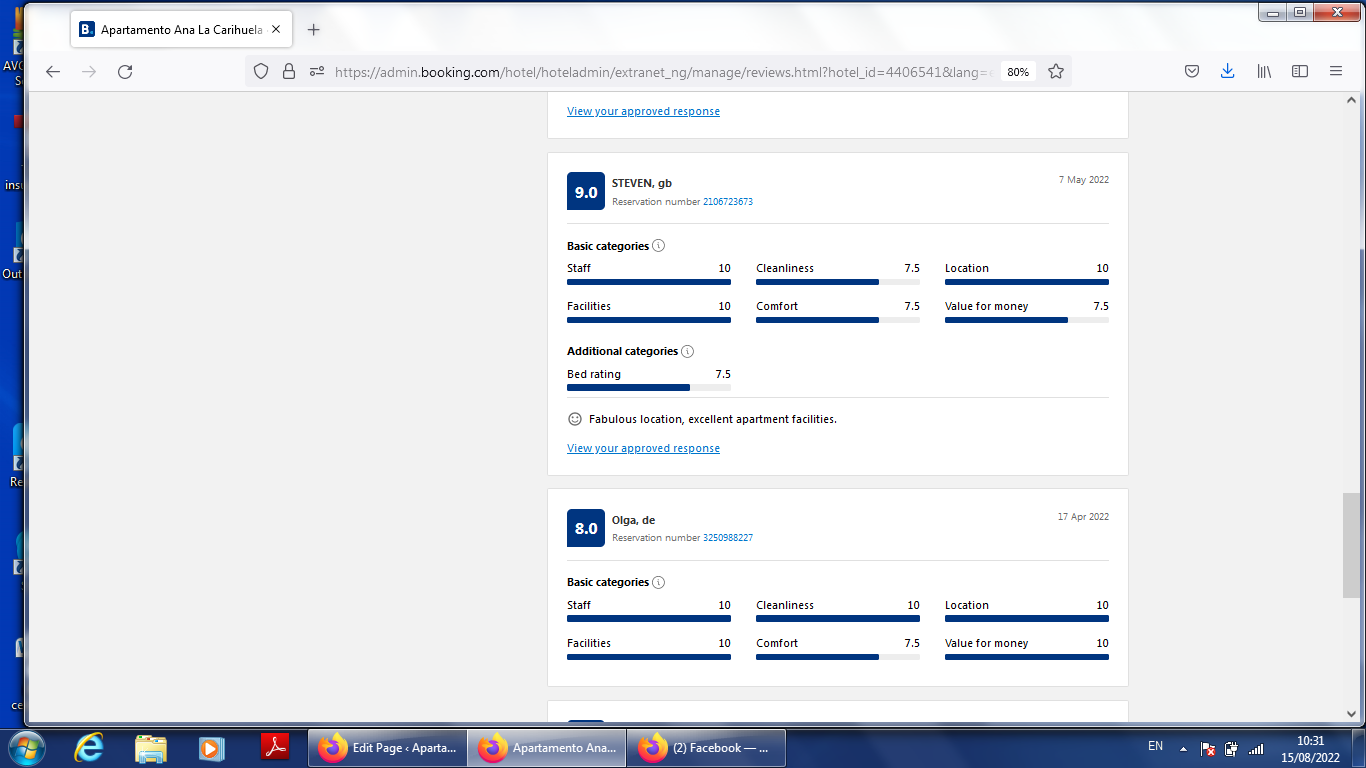This screenshot has width=1366, height=768.
Task: View approved response under STEVEN's review
Action: pos(643,448)
